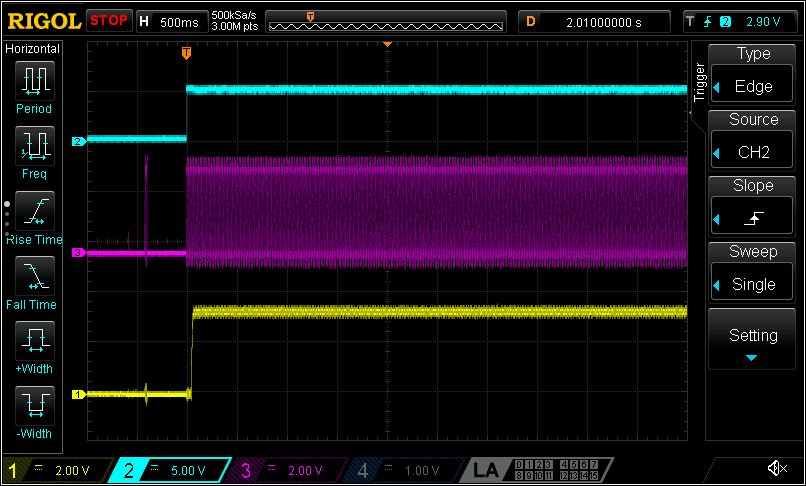Image resolution: width=806 pixels, height=486 pixels.
Task: Click the trigger level 2.90 V readout
Action: 763,22
